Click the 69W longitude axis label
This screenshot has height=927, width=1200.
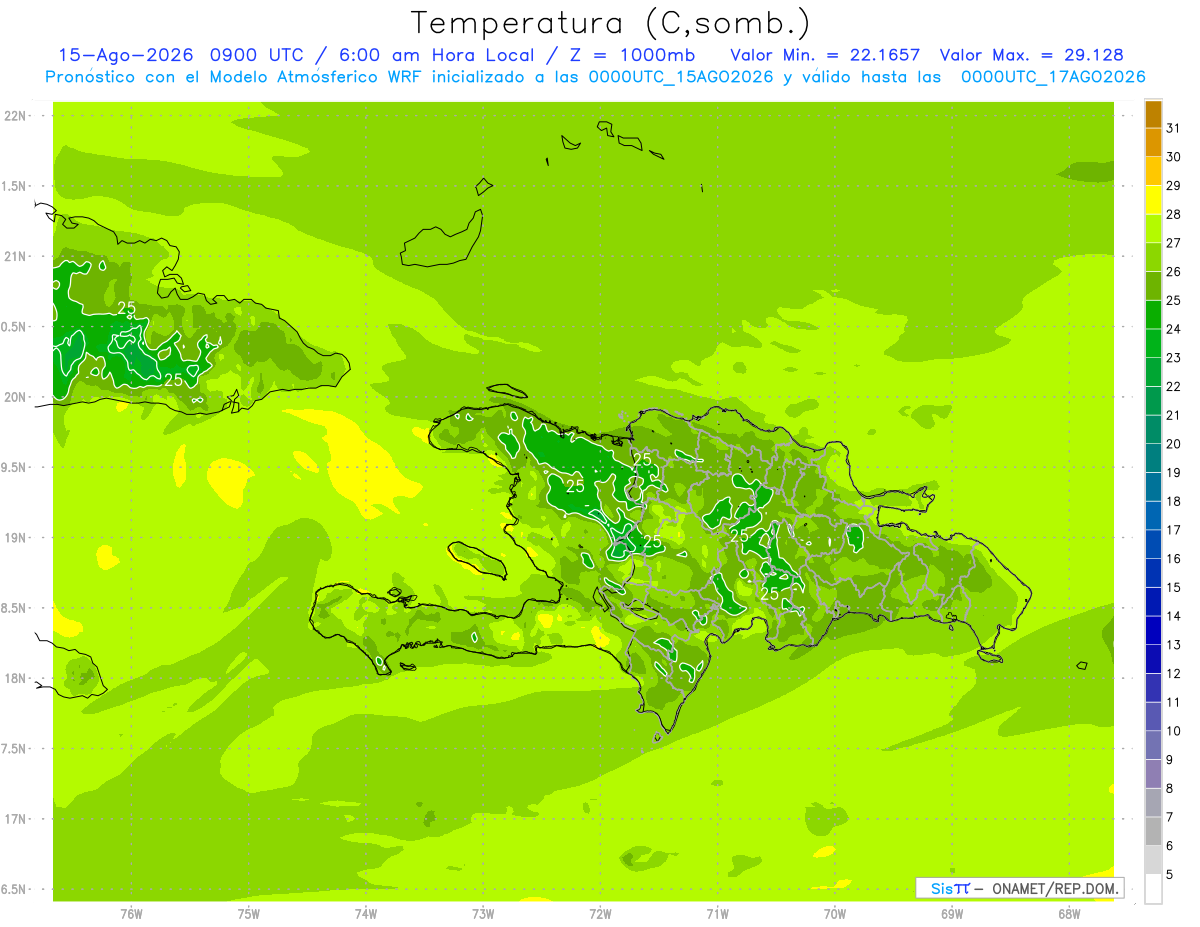[x=952, y=914]
